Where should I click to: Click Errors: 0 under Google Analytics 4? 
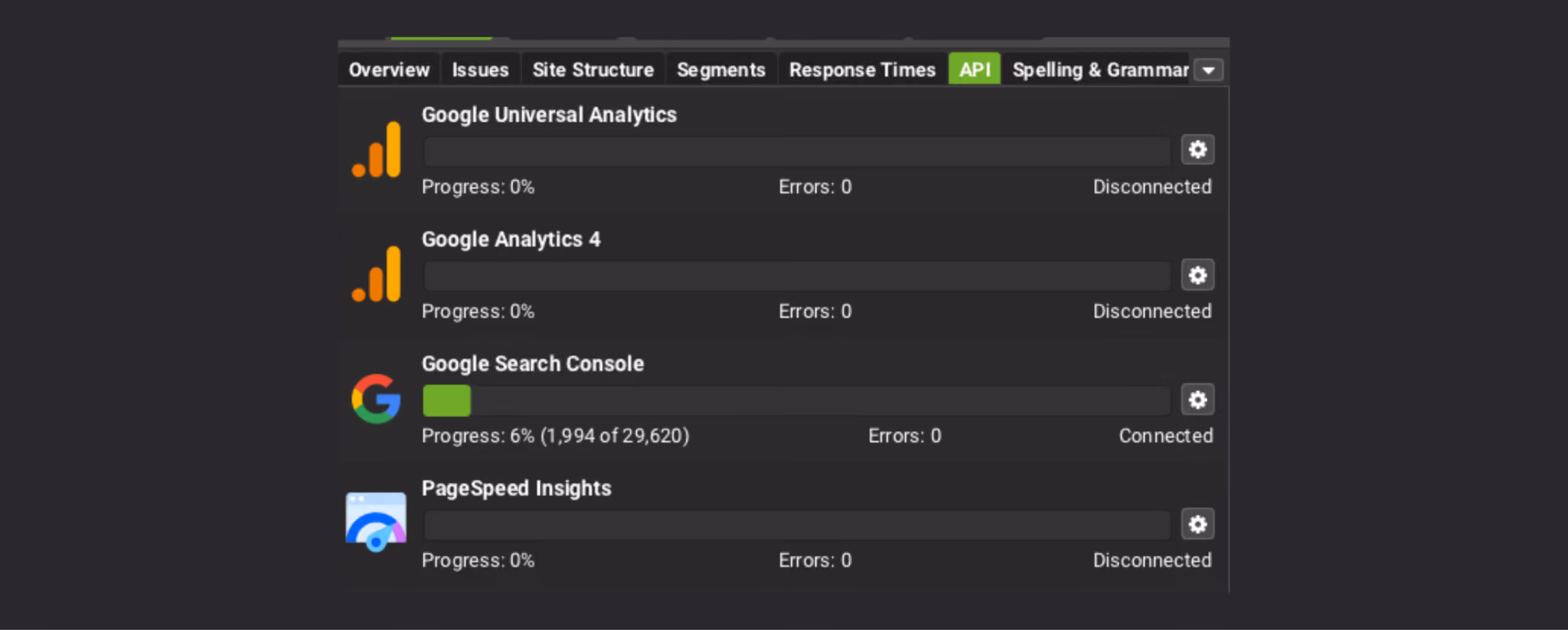tap(815, 312)
